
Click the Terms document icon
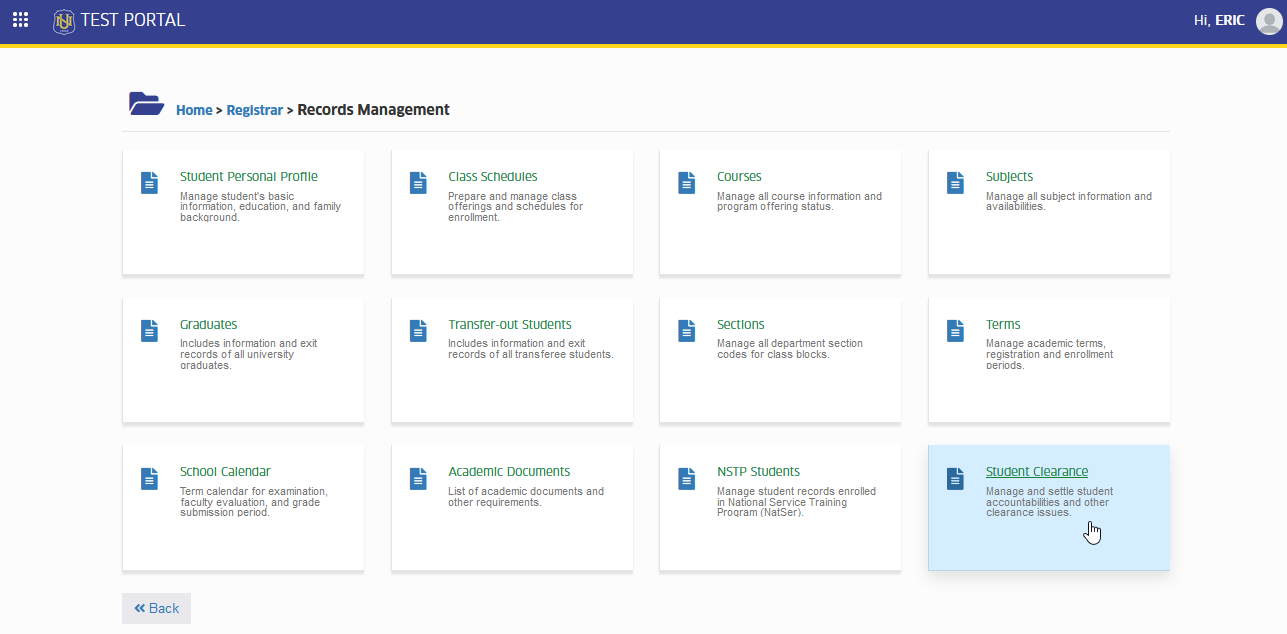point(955,331)
